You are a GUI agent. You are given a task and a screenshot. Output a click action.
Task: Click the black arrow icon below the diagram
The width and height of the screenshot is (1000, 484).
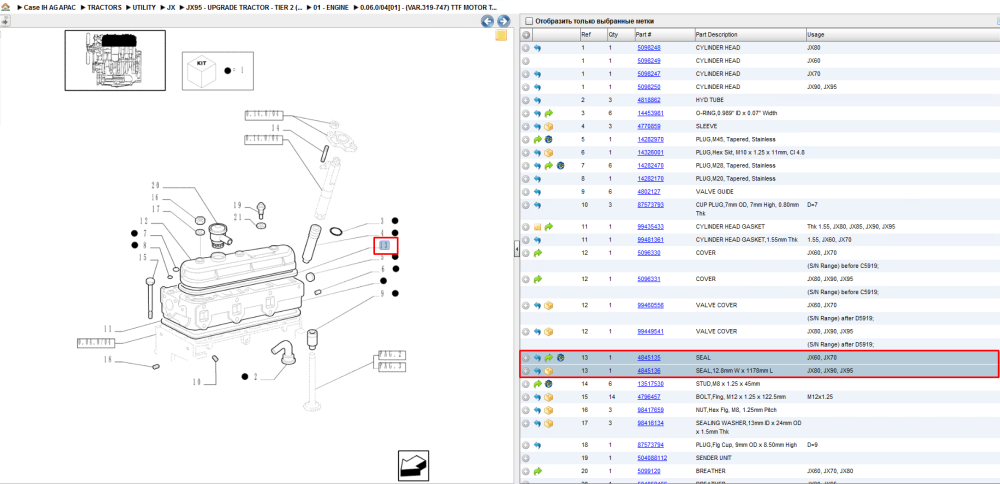point(413,465)
